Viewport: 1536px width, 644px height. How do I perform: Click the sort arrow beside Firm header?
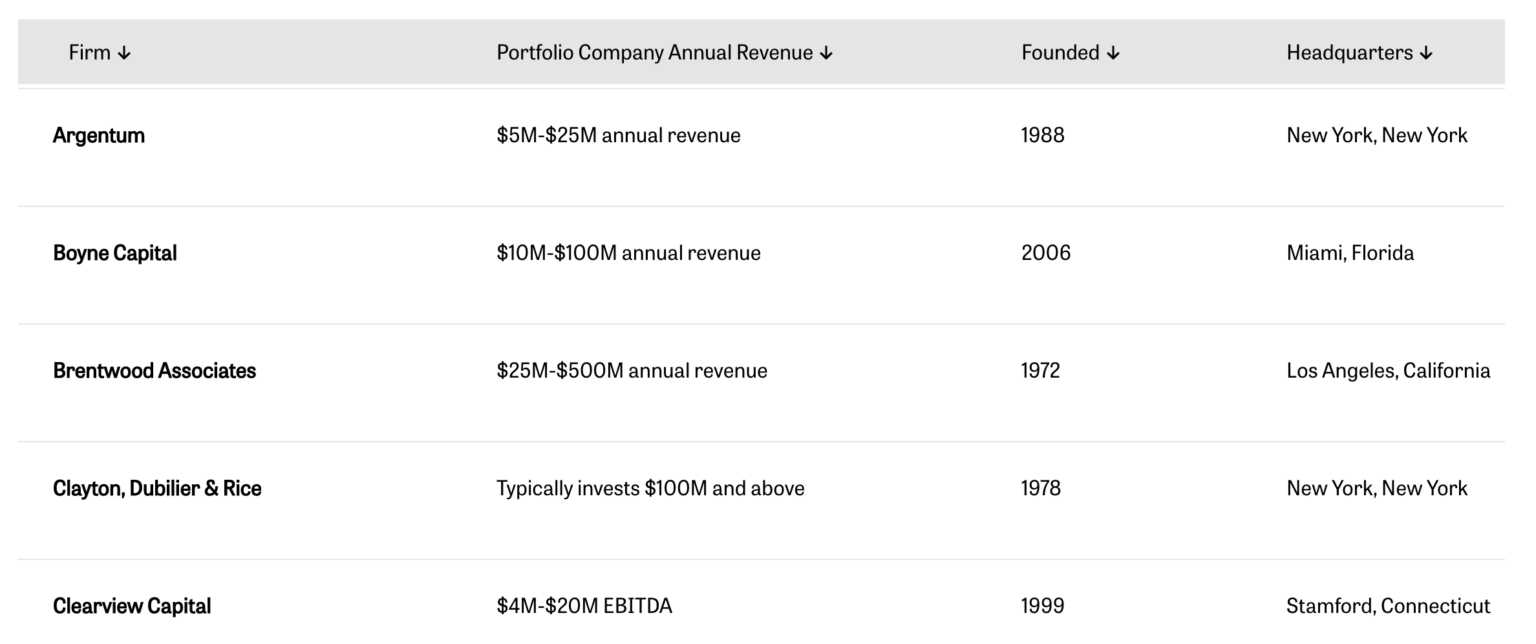pos(125,52)
